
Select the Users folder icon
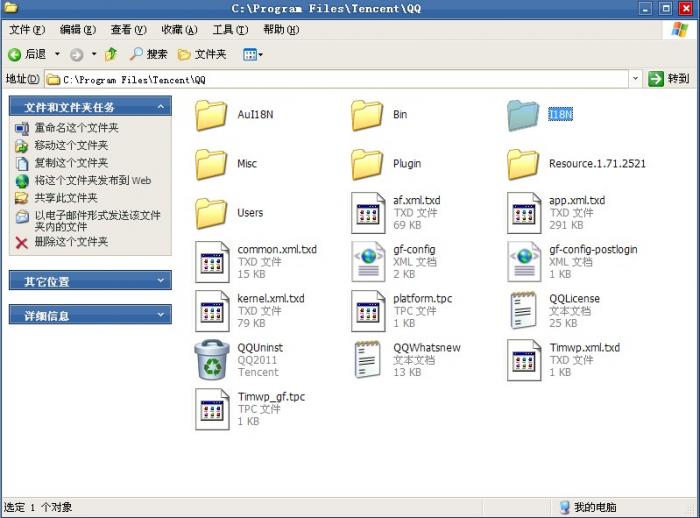tap(211, 213)
